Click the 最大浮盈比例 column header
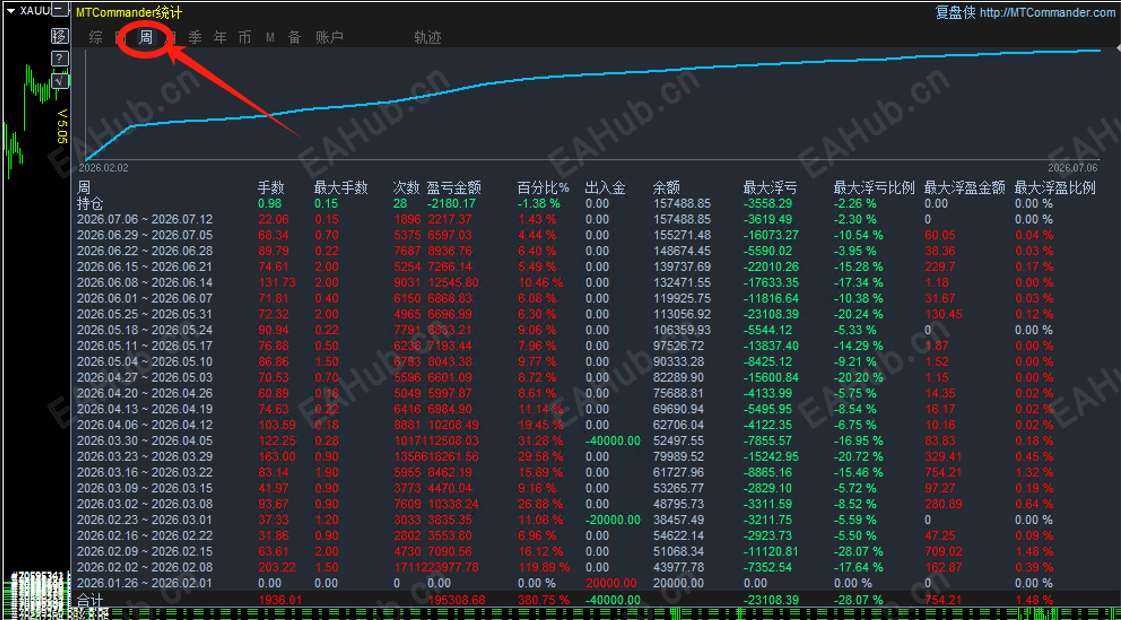 click(1055, 187)
